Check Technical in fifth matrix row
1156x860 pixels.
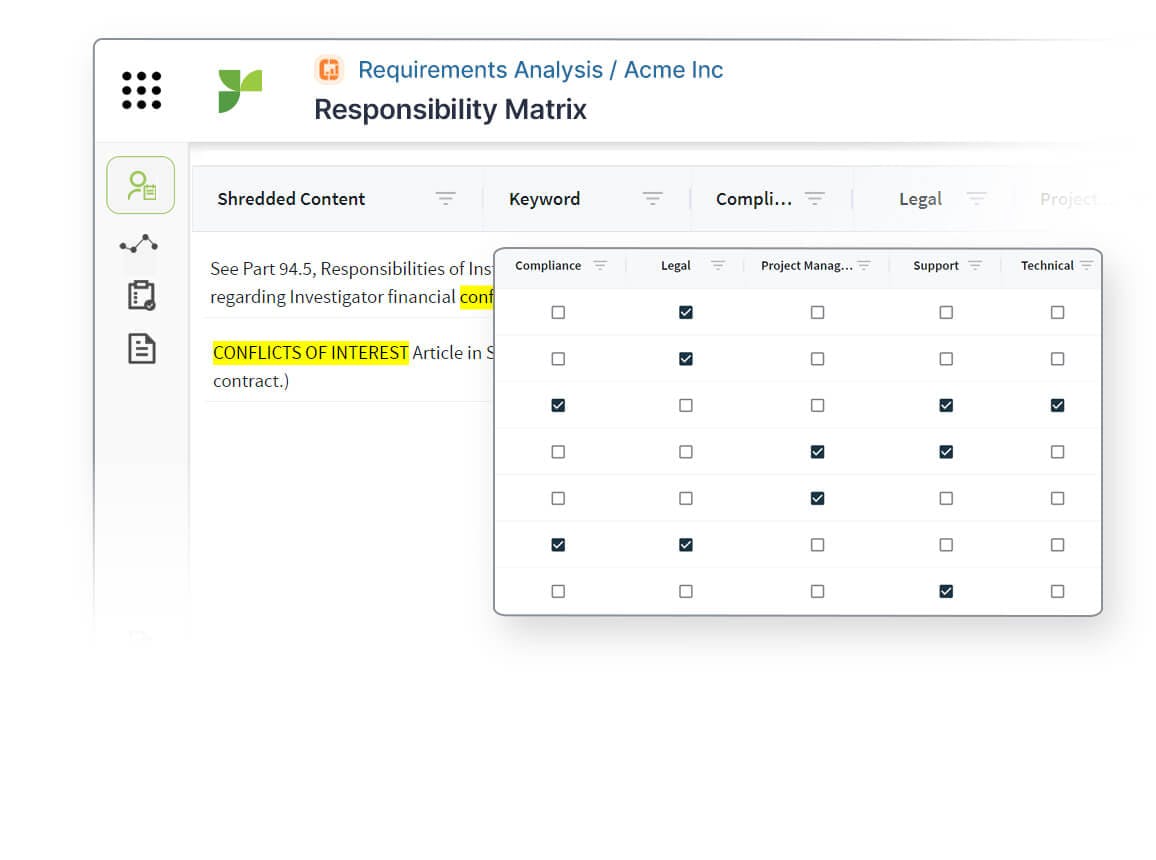[1057, 498]
